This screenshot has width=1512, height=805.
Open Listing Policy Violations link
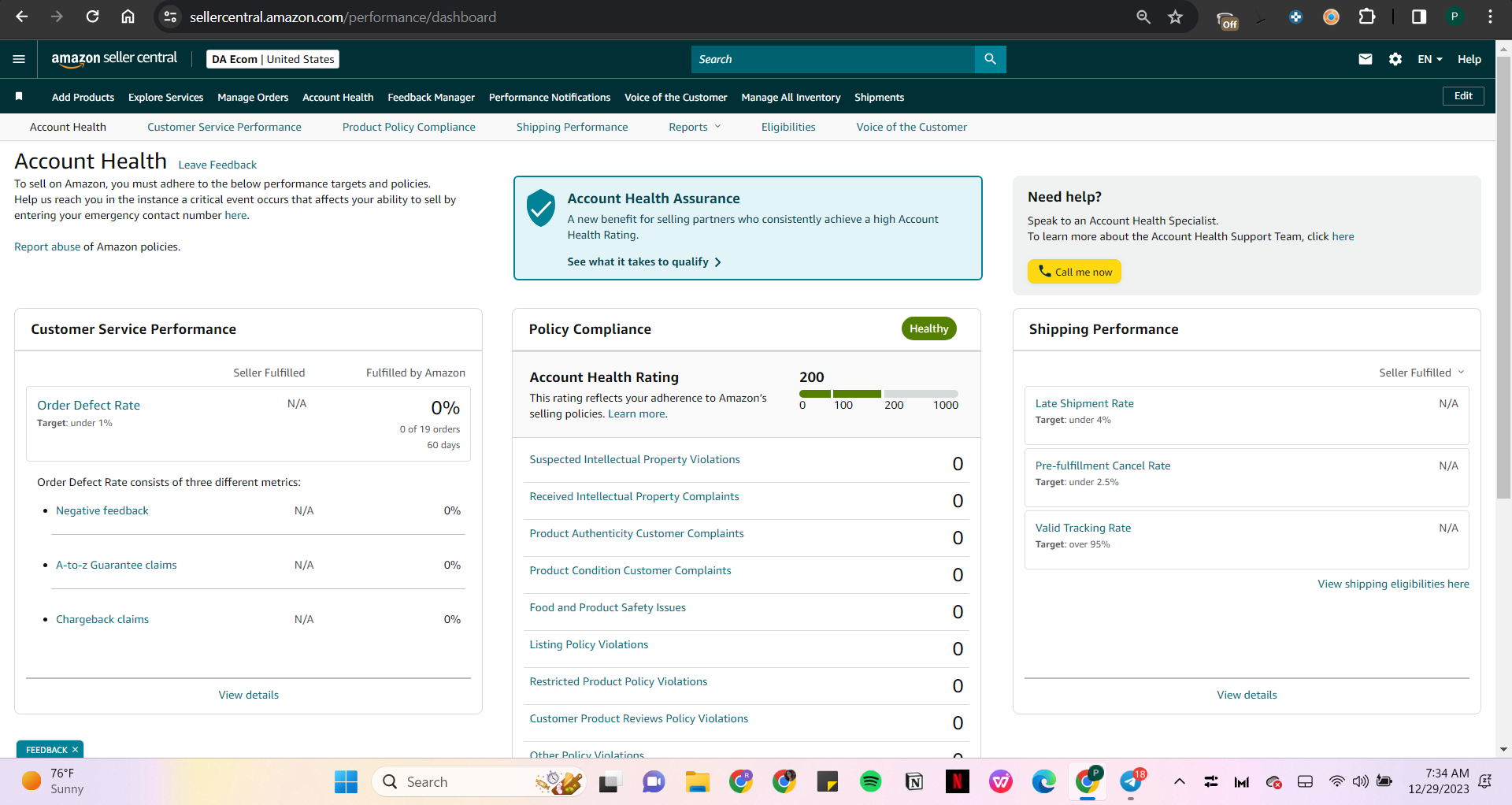pyautogui.click(x=589, y=644)
